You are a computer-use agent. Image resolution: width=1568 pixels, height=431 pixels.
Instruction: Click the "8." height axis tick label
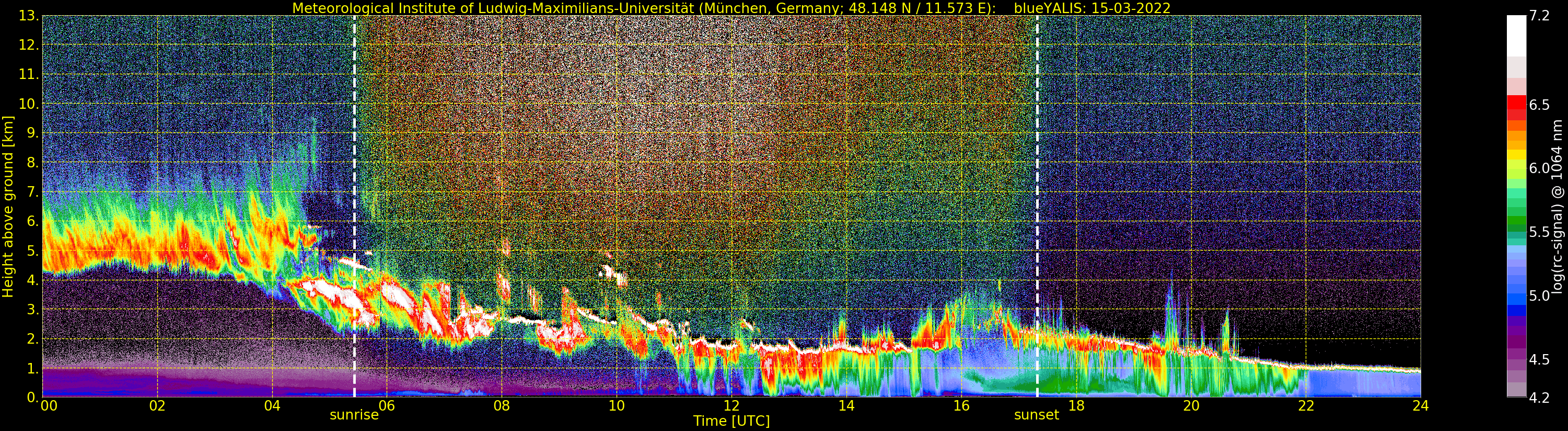[x=33, y=163]
